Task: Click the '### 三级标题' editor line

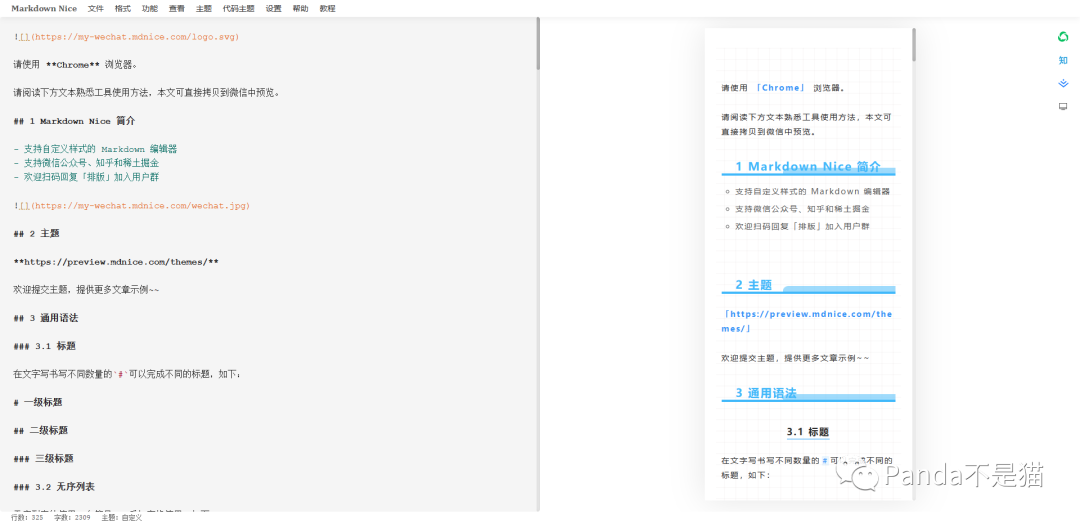Action: click(43, 458)
